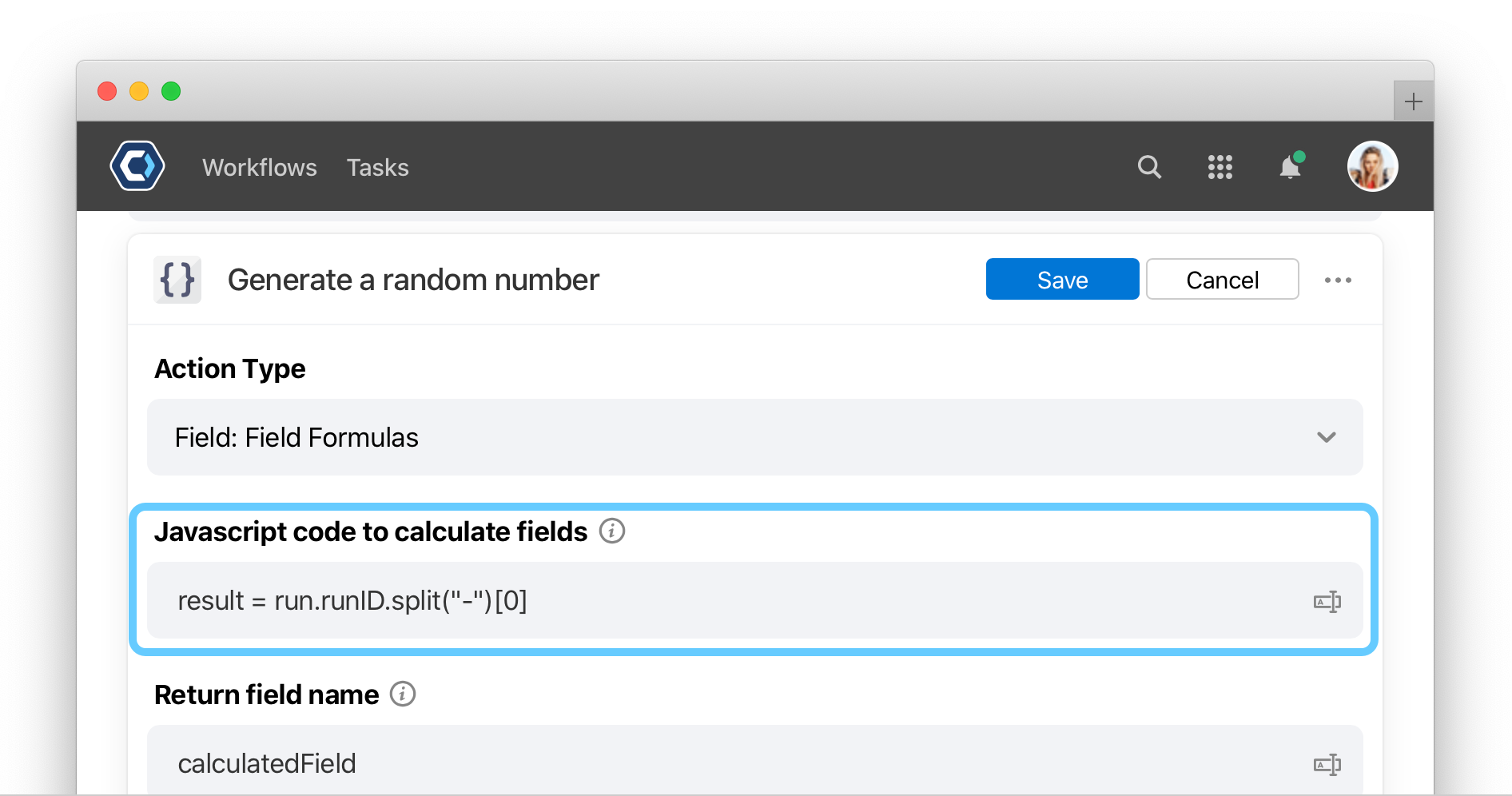Image resolution: width=1512 pixels, height=796 pixels.
Task: Open the notifications bell
Action: 1289,167
